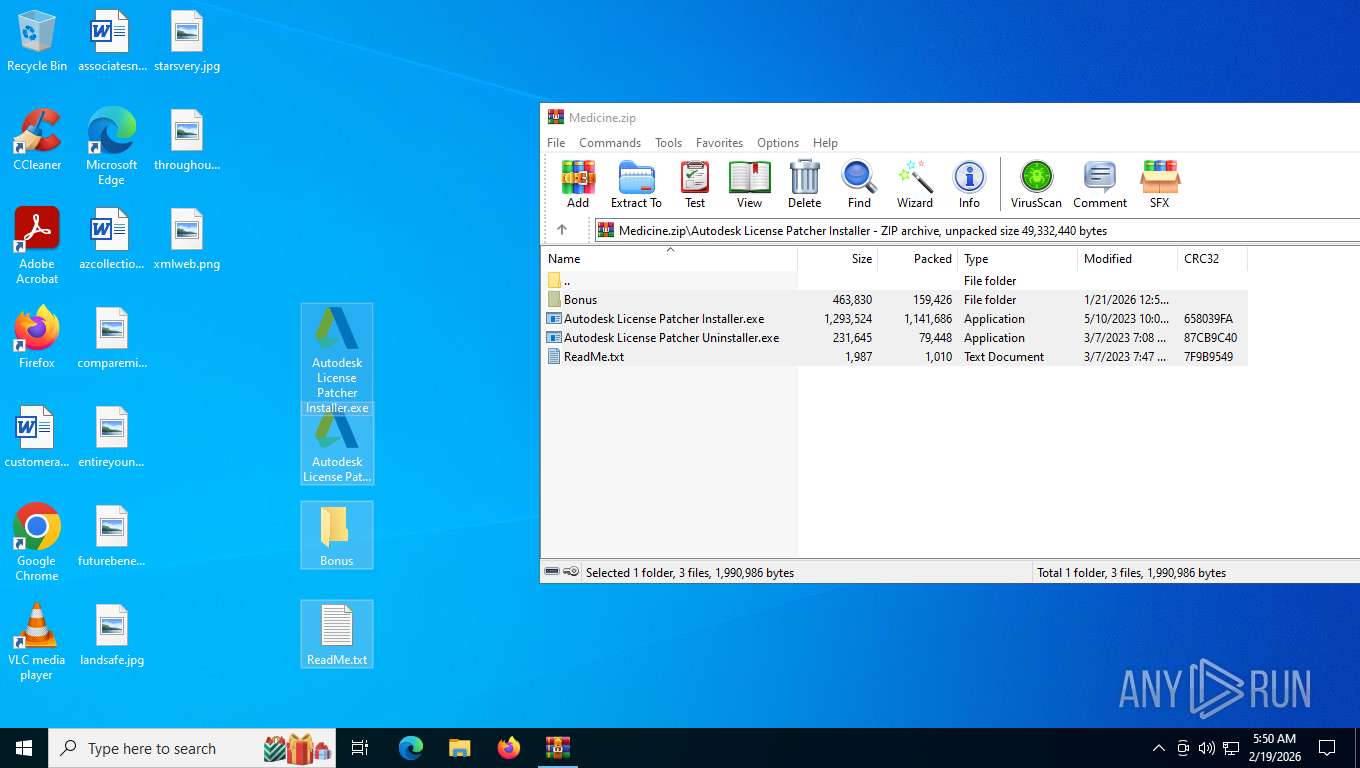Open Google Chrome desktop shortcut

tap(37, 543)
